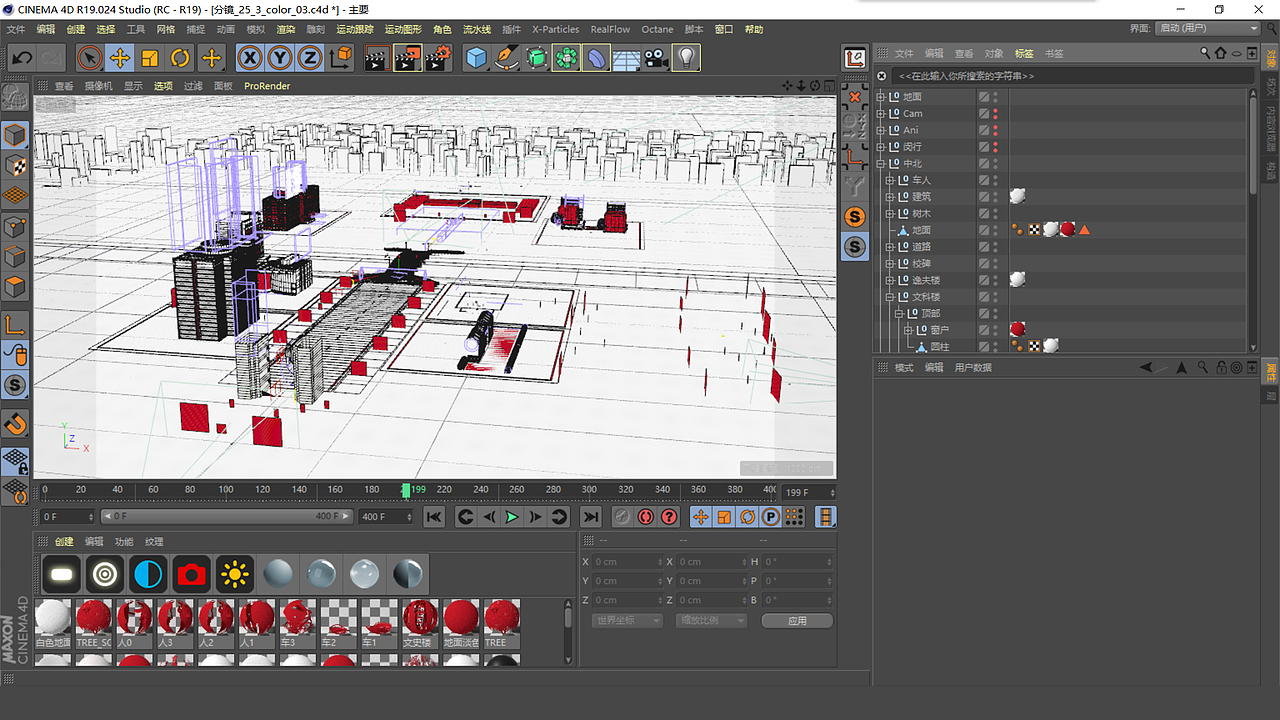Open the Octane menu

coord(657,29)
